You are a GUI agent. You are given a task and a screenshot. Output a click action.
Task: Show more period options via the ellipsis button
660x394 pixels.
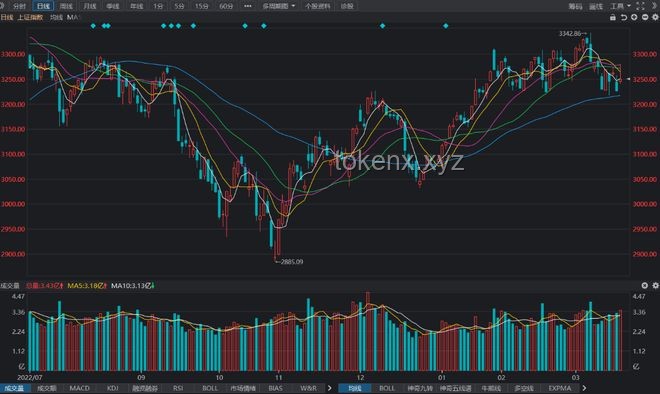(248, 6)
